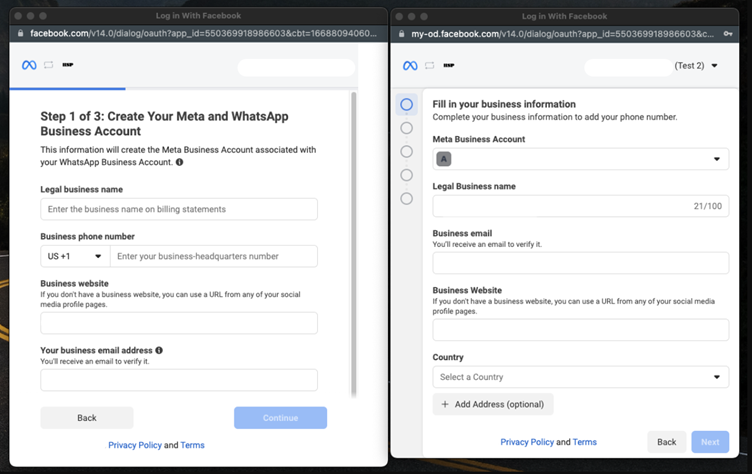752x474 pixels.
Task: Click the key icon in right address bar
Action: tap(728, 34)
